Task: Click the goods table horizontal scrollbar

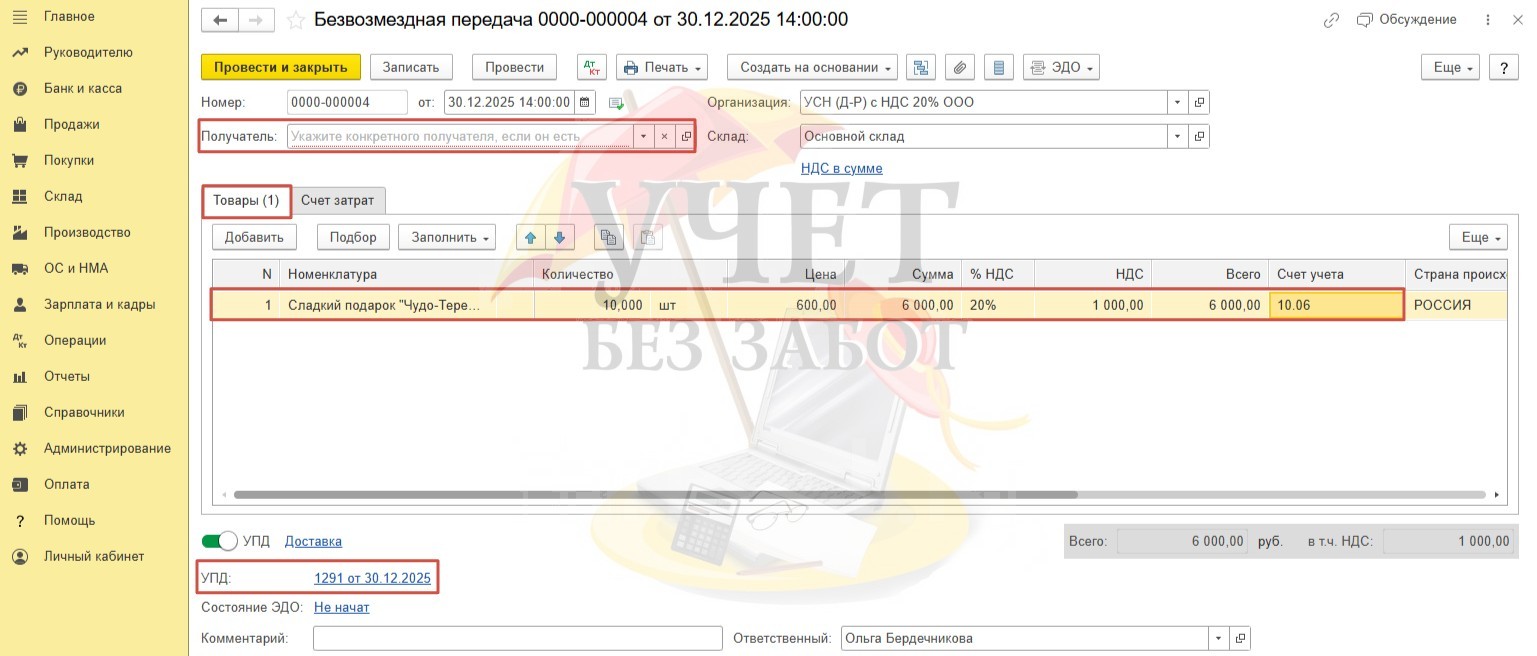Action: click(655, 494)
